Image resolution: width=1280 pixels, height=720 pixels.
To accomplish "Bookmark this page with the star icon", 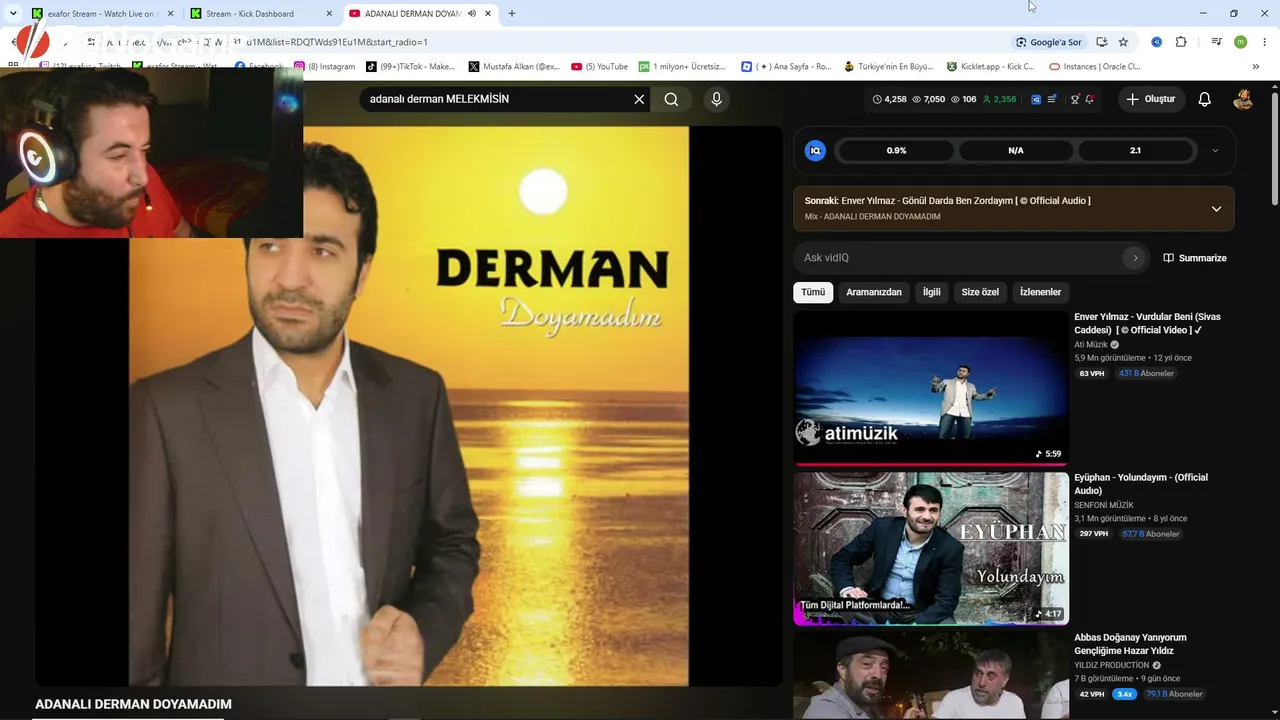I will [1123, 42].
